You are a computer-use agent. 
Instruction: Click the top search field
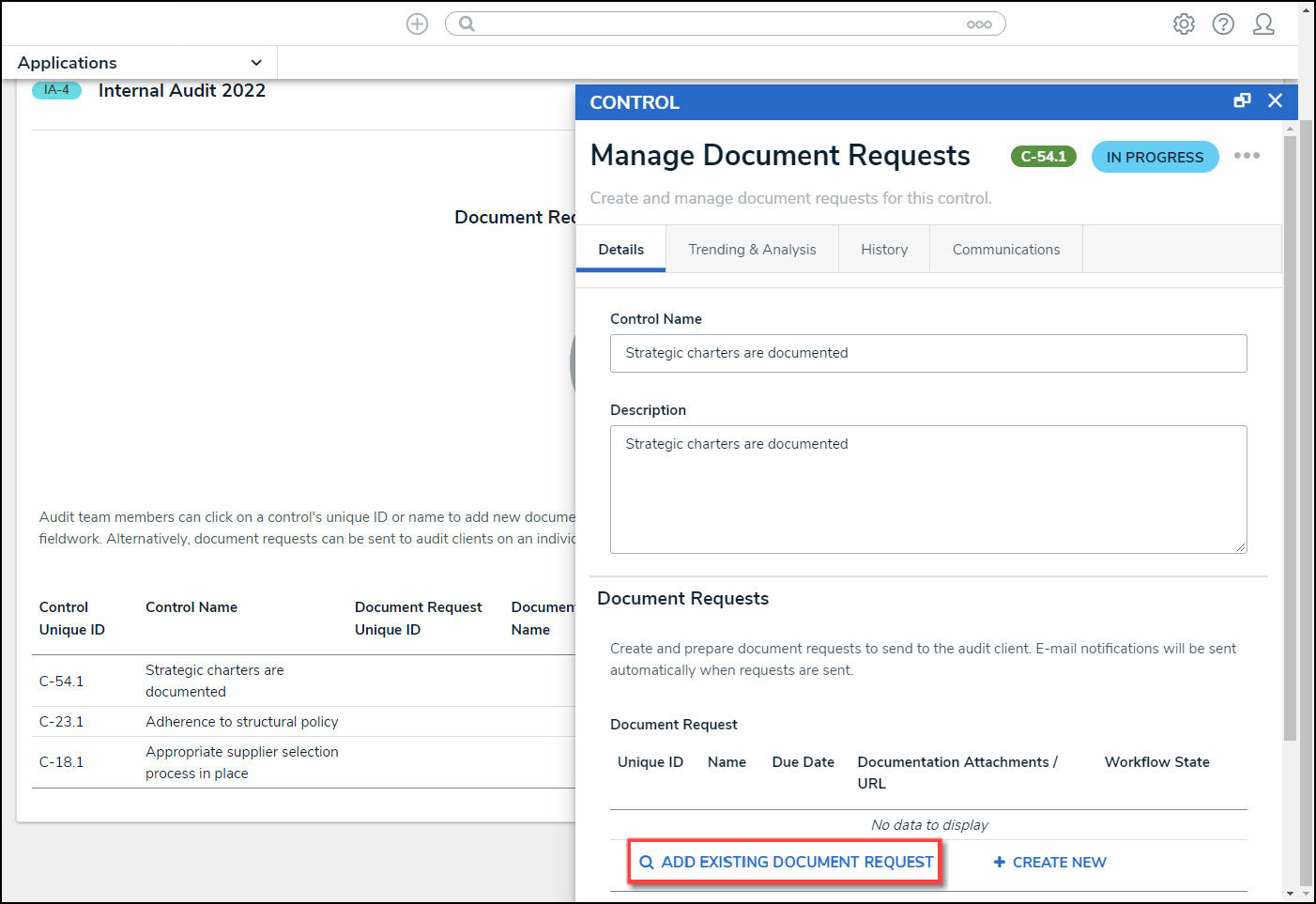point(723,24)
